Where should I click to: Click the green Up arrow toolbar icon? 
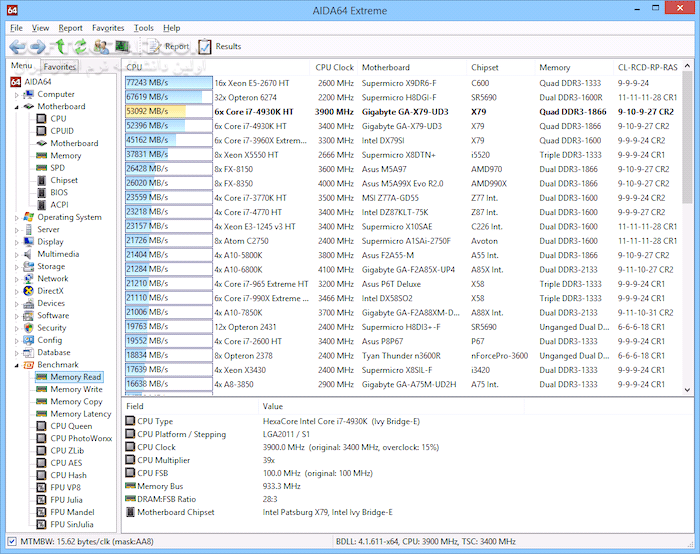click(x=61, y=46)
